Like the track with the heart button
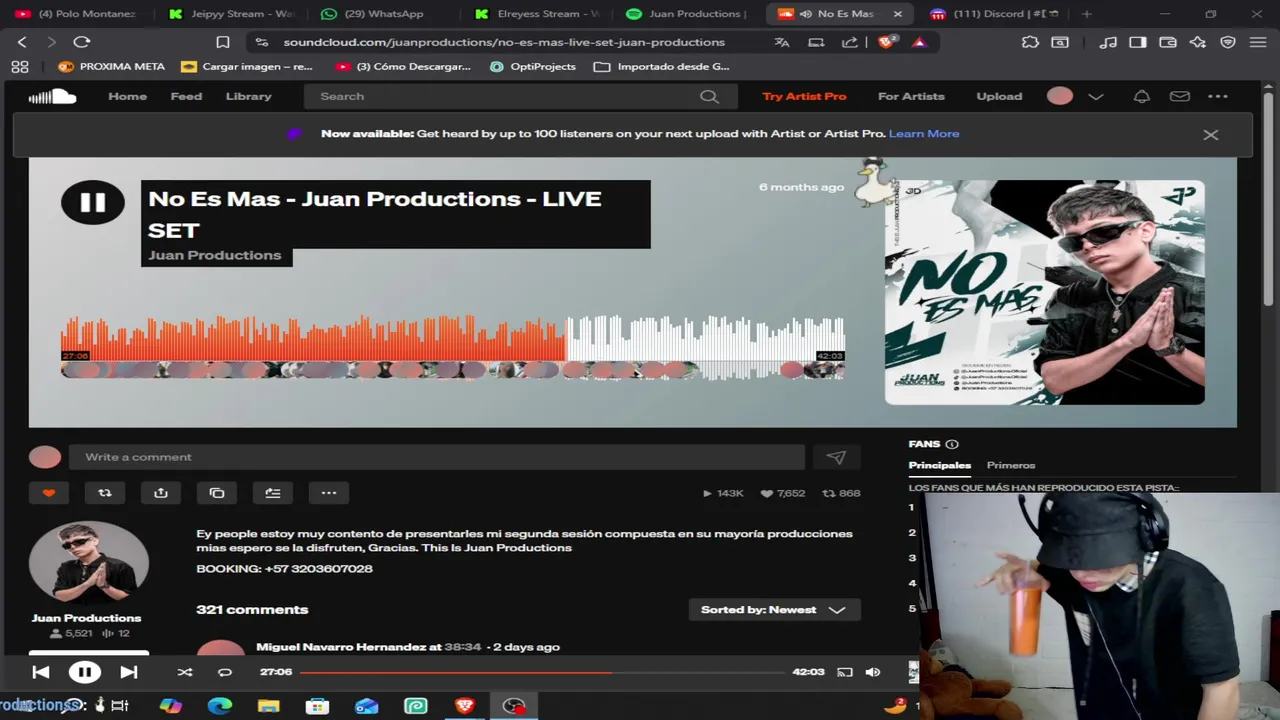Viewport: 1280px width, 720px height. (49, 492)
